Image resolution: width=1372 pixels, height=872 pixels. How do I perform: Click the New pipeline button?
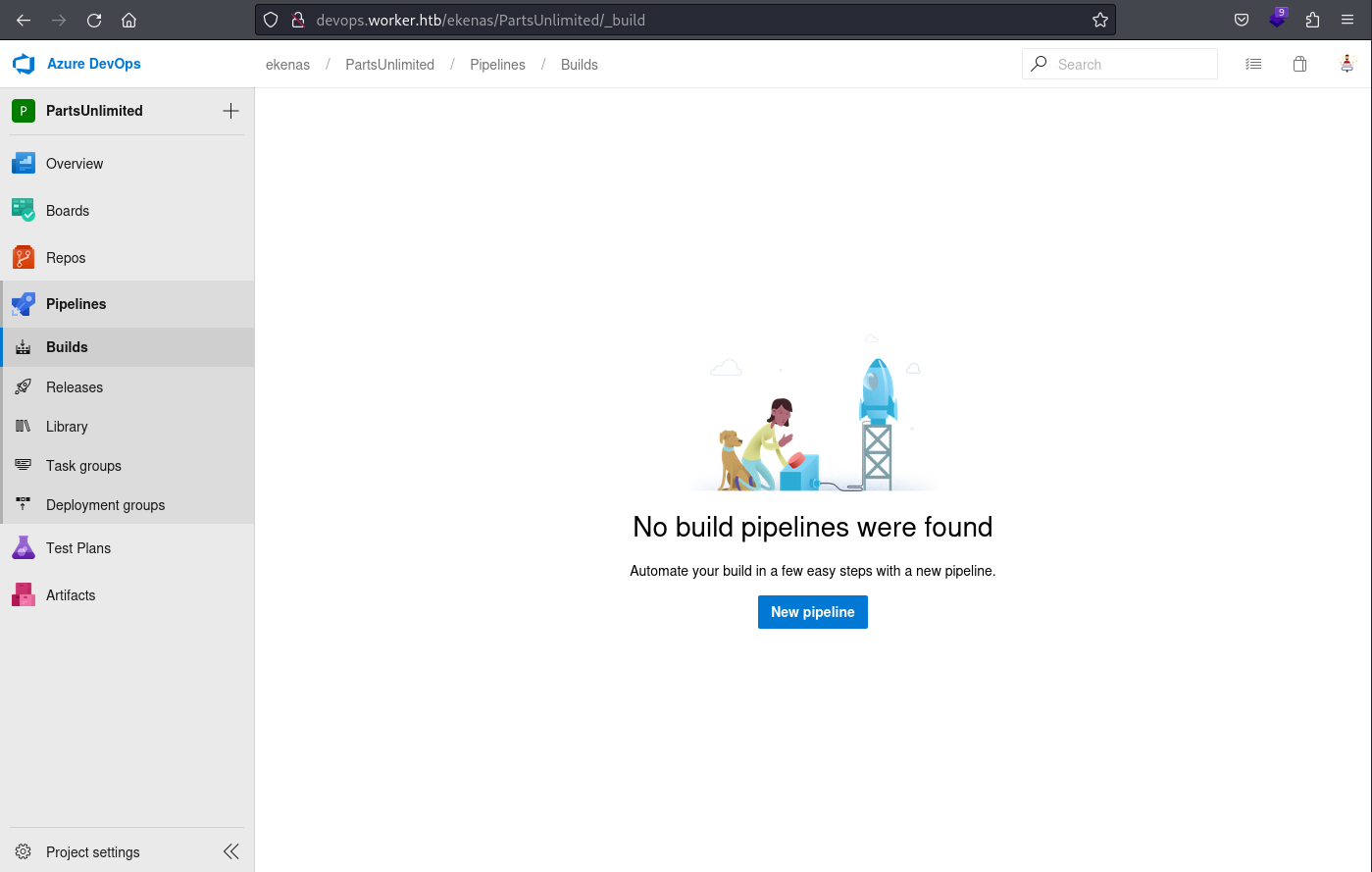tap(813, 612)
